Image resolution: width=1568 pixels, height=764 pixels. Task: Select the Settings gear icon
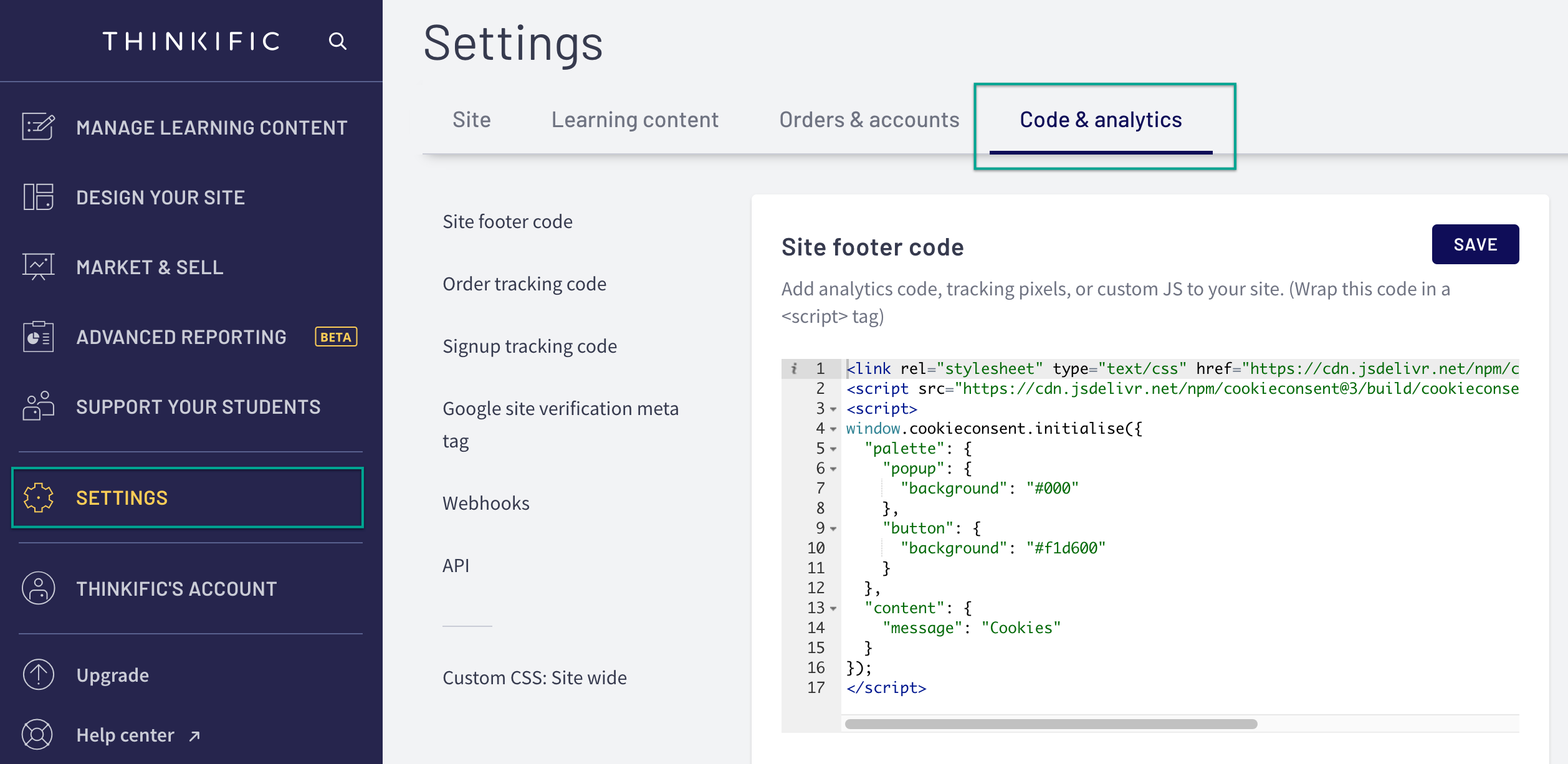coord(37,497)
